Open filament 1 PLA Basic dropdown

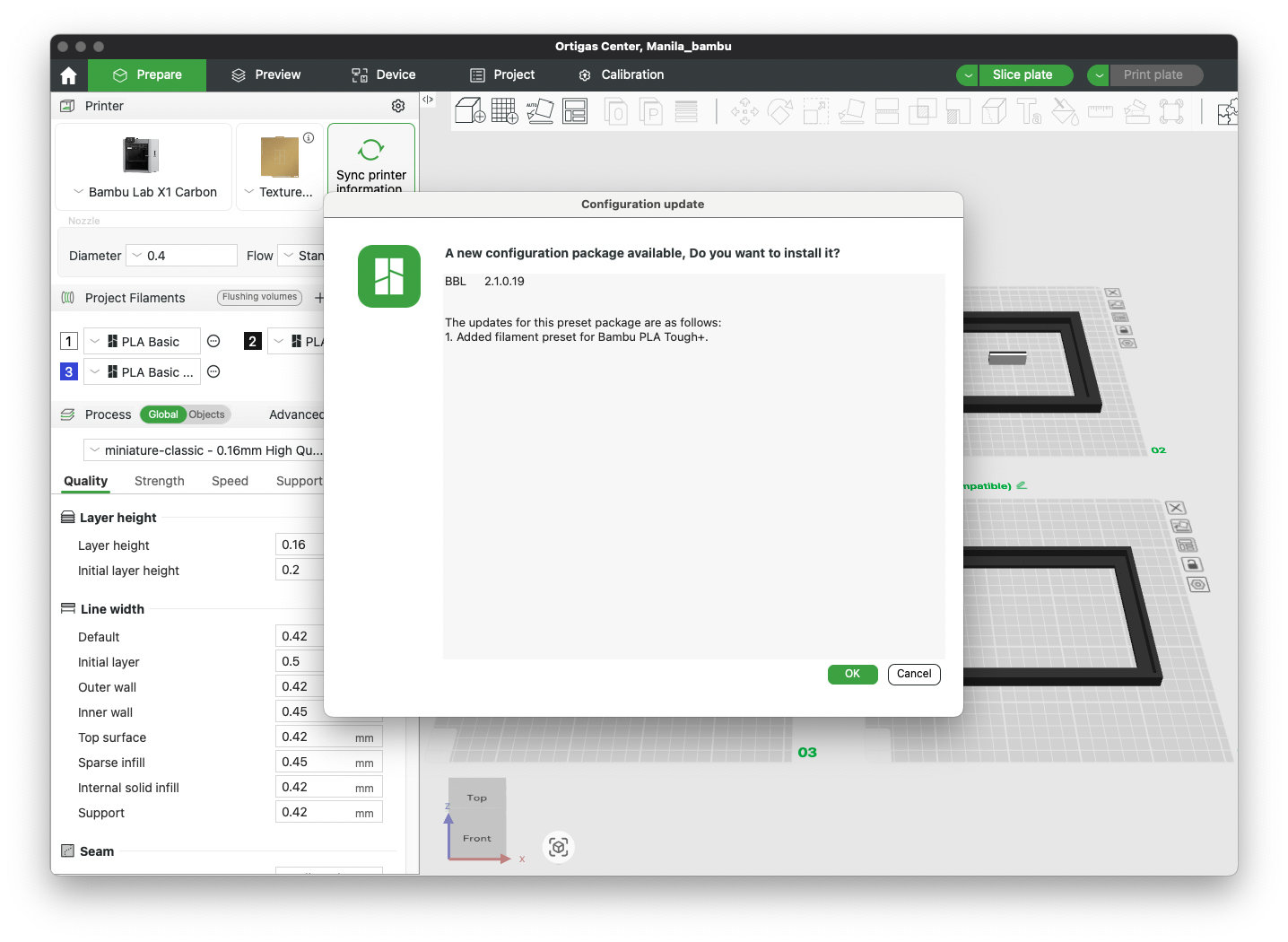point(142,342)
